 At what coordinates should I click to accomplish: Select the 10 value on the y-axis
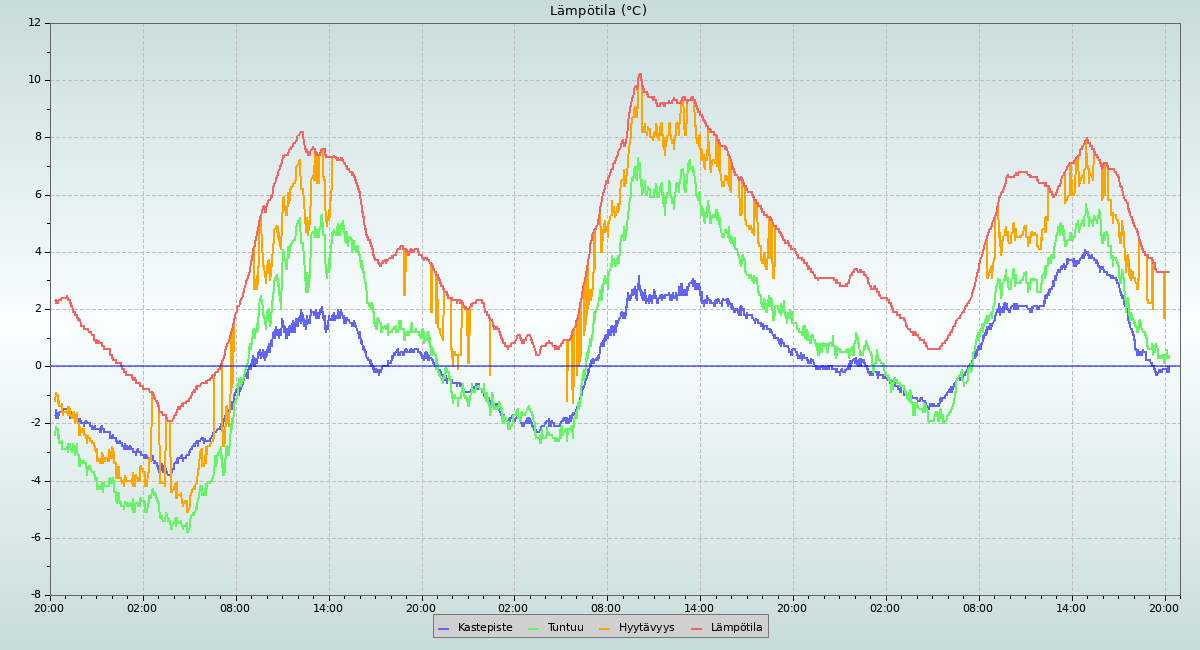[35, 80]
